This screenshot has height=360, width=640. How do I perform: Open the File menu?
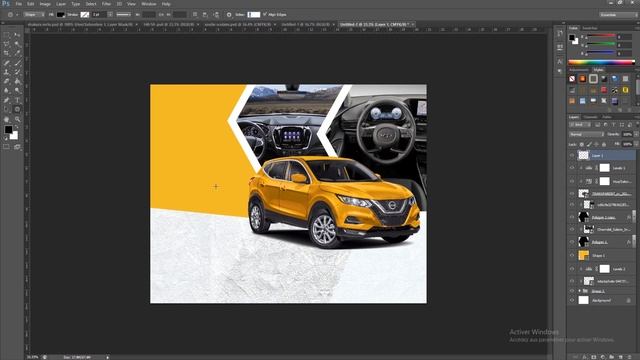point(18,4)
